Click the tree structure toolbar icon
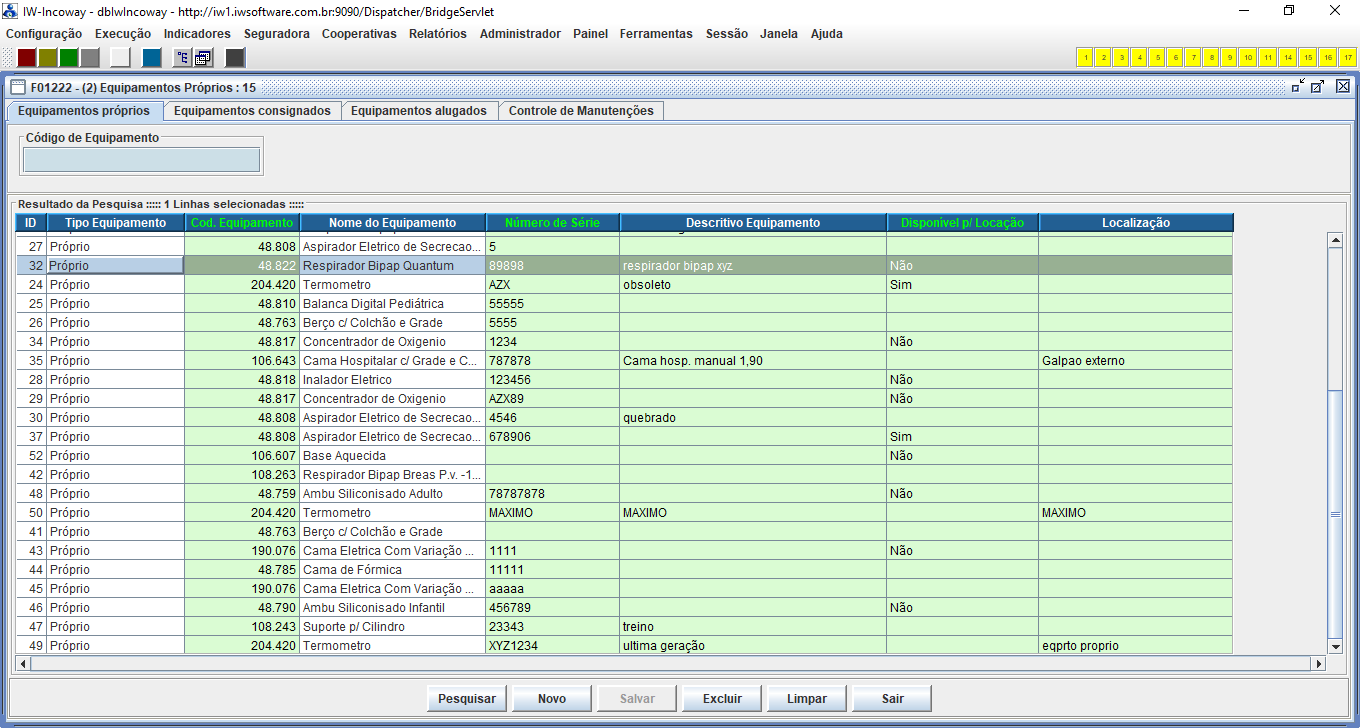This screenshot has height=728, width=1360. (x=183, y=57)
